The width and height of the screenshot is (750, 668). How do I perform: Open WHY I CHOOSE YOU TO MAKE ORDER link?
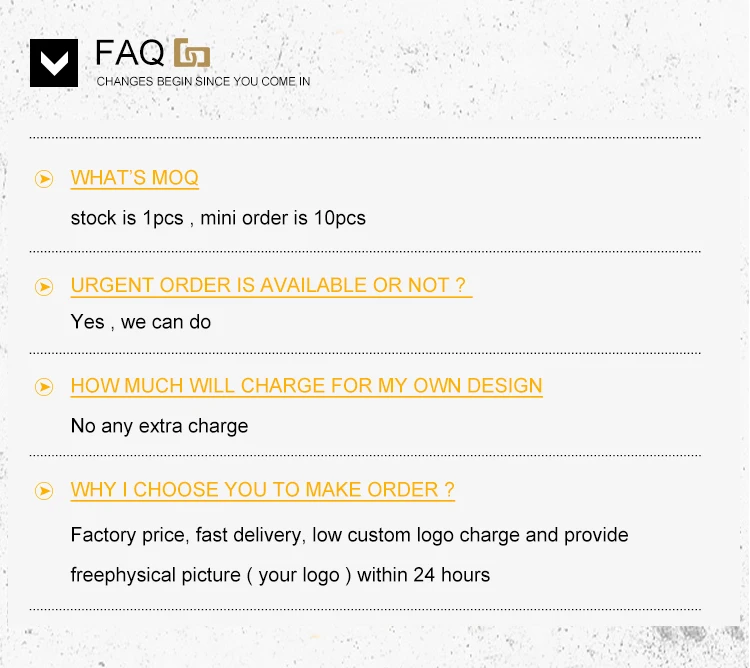pos(262,490)
